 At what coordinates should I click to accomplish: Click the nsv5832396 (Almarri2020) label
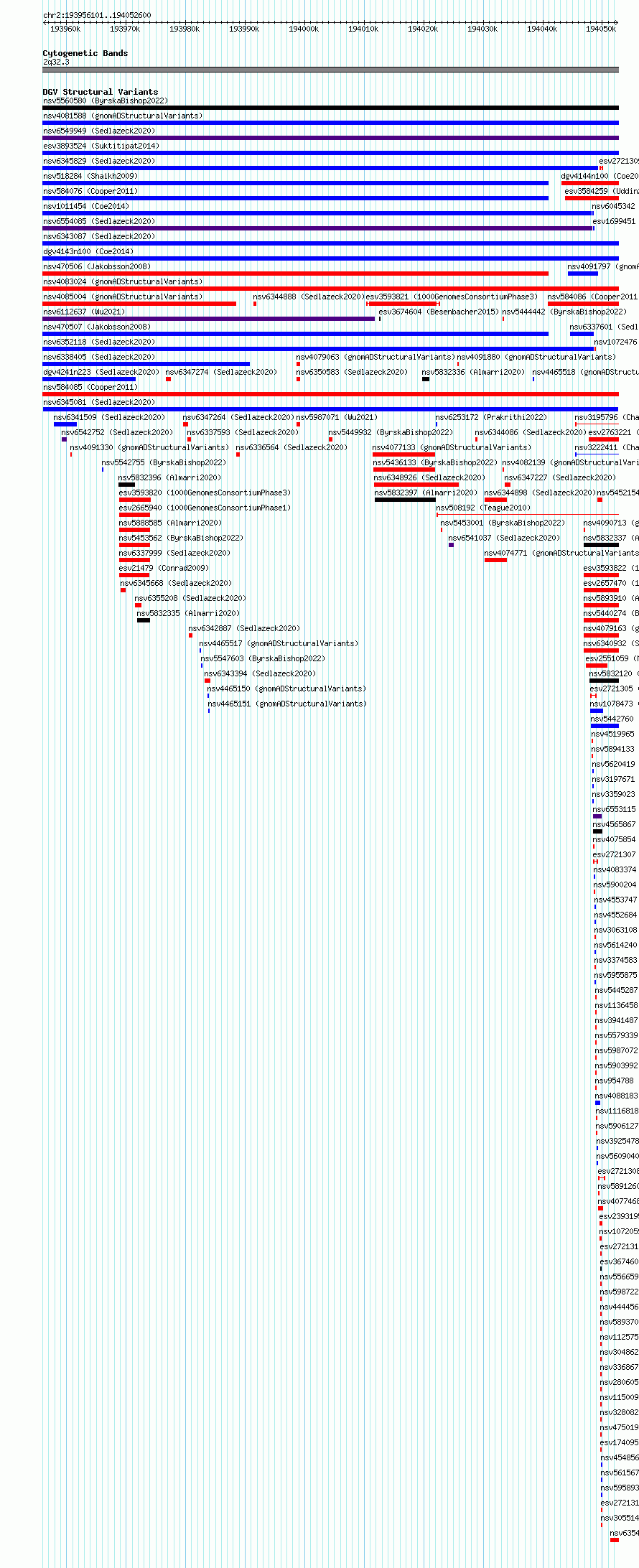pos(169,477)
